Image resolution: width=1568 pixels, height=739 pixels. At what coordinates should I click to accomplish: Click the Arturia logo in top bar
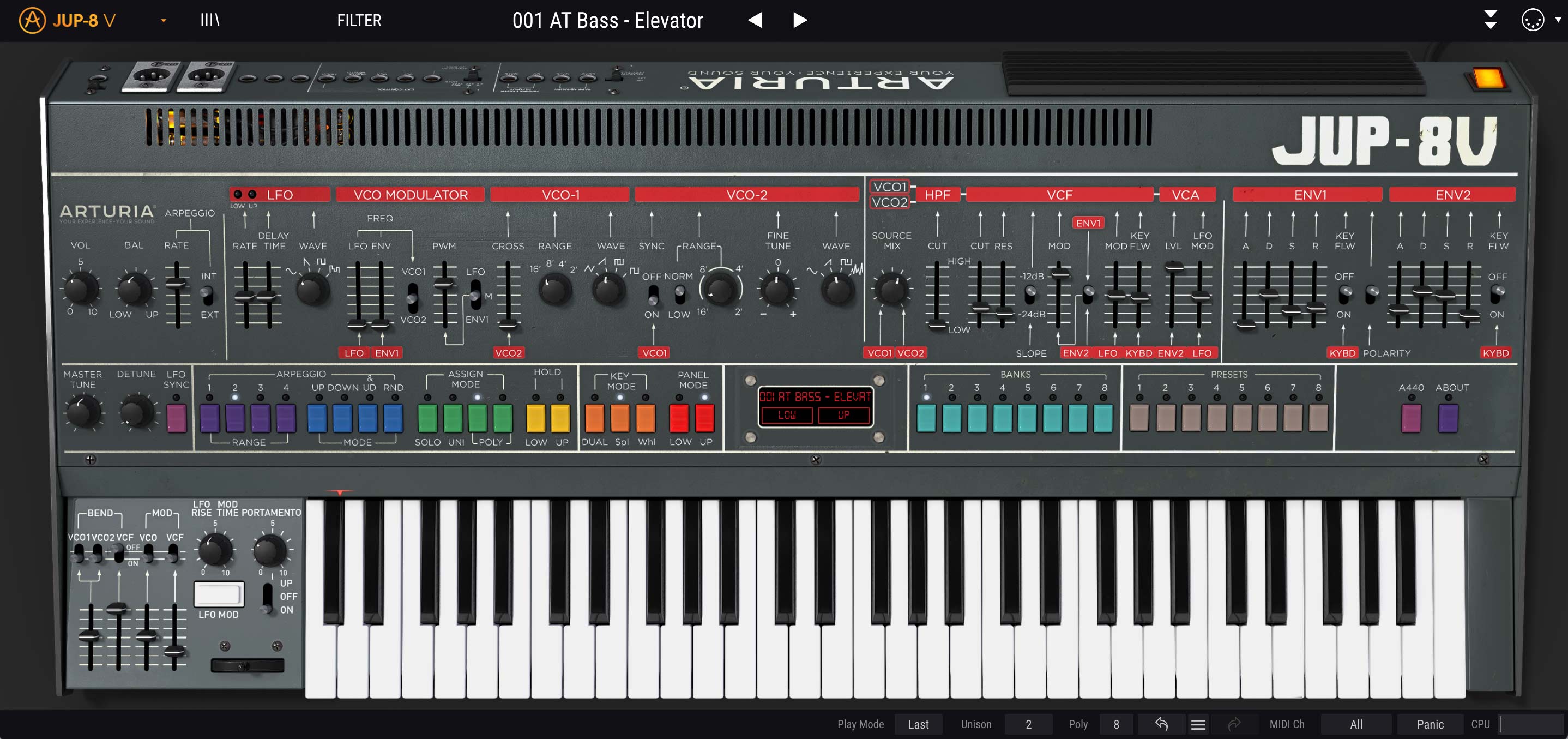(32, 20)
